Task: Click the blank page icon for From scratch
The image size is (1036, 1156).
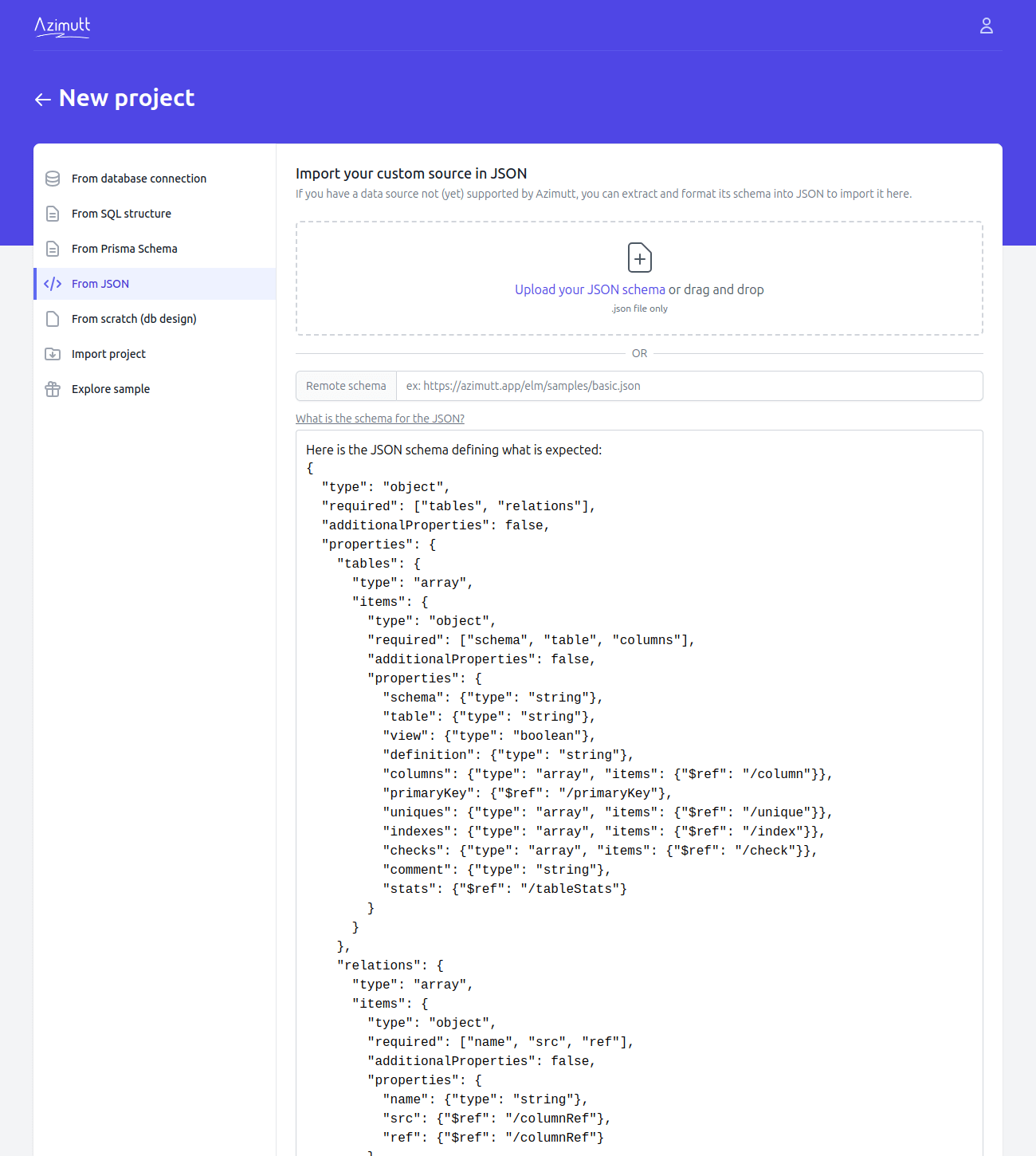Action: point(53,319)
